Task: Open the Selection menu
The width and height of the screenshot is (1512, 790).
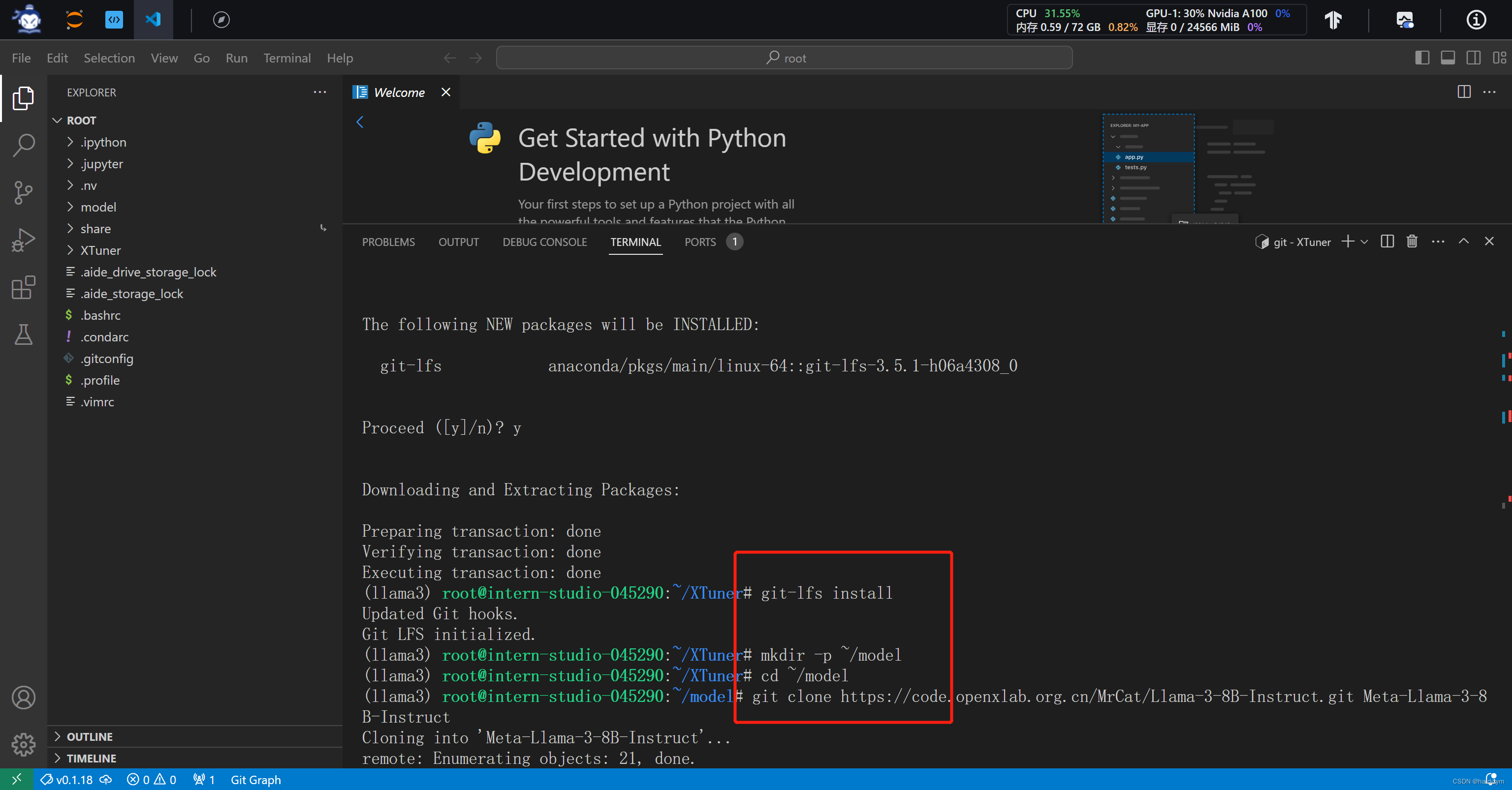Action: tap(109, 58)
